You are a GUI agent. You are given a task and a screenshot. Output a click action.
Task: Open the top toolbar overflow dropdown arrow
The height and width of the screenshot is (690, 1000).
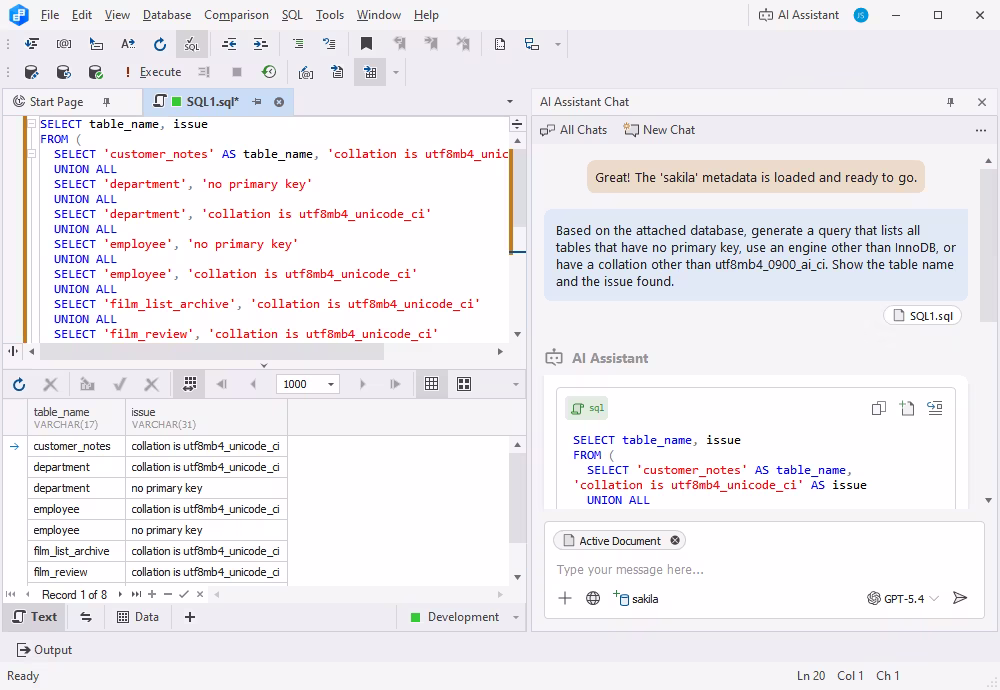point(558,44)
